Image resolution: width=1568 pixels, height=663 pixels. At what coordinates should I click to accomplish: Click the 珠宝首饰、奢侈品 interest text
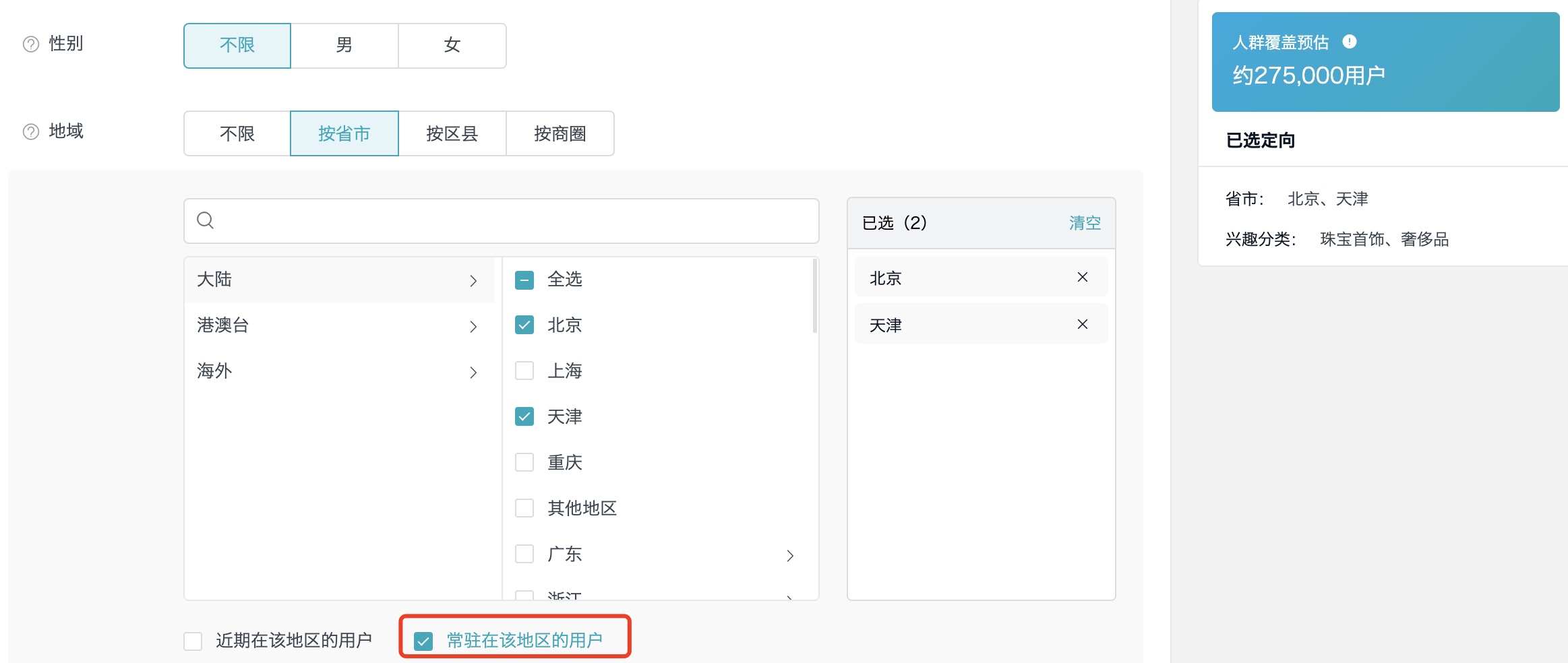tap(1384, 239)
